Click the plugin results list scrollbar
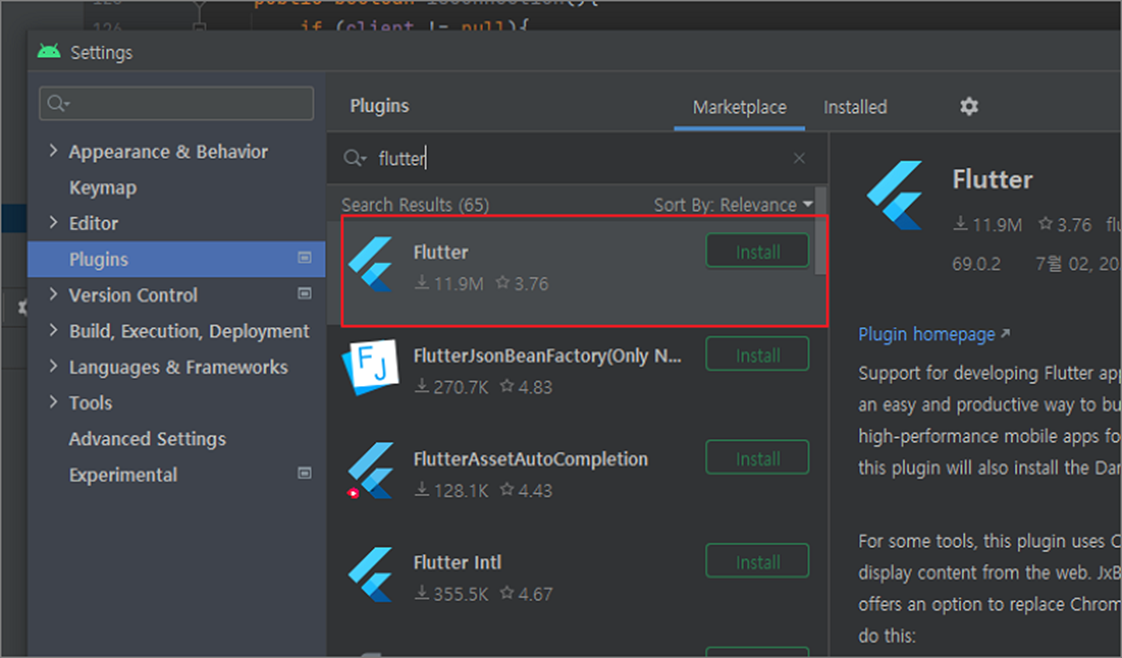 (820, 230)
